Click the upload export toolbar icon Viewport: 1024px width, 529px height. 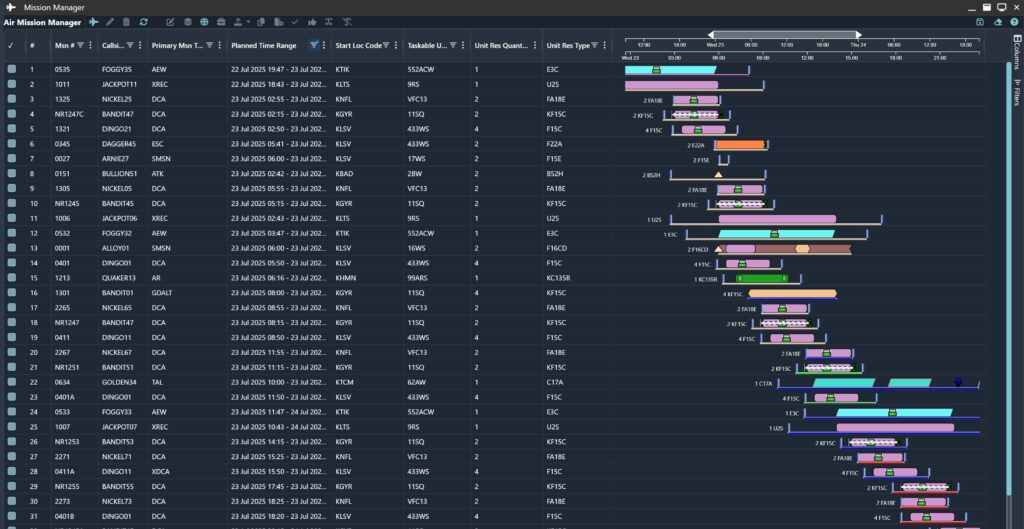tap(238, 22)
